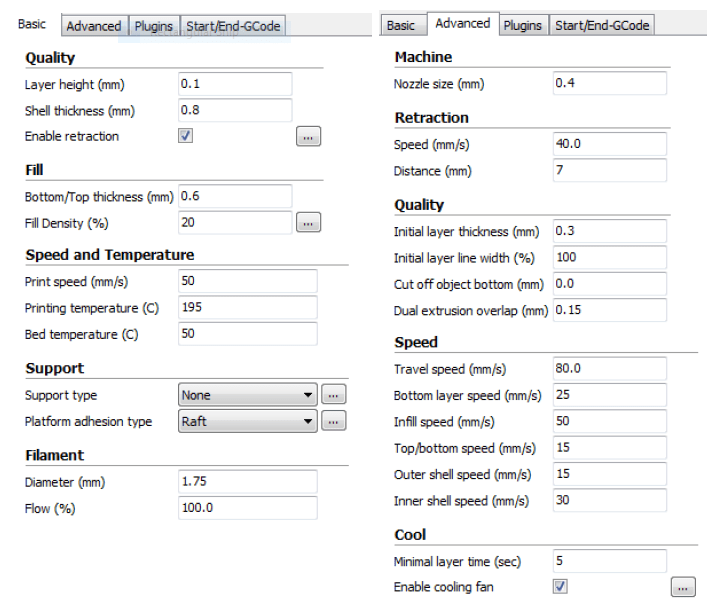Click the Filament section heading
This screenshot has height=610, width=707.
55,455
